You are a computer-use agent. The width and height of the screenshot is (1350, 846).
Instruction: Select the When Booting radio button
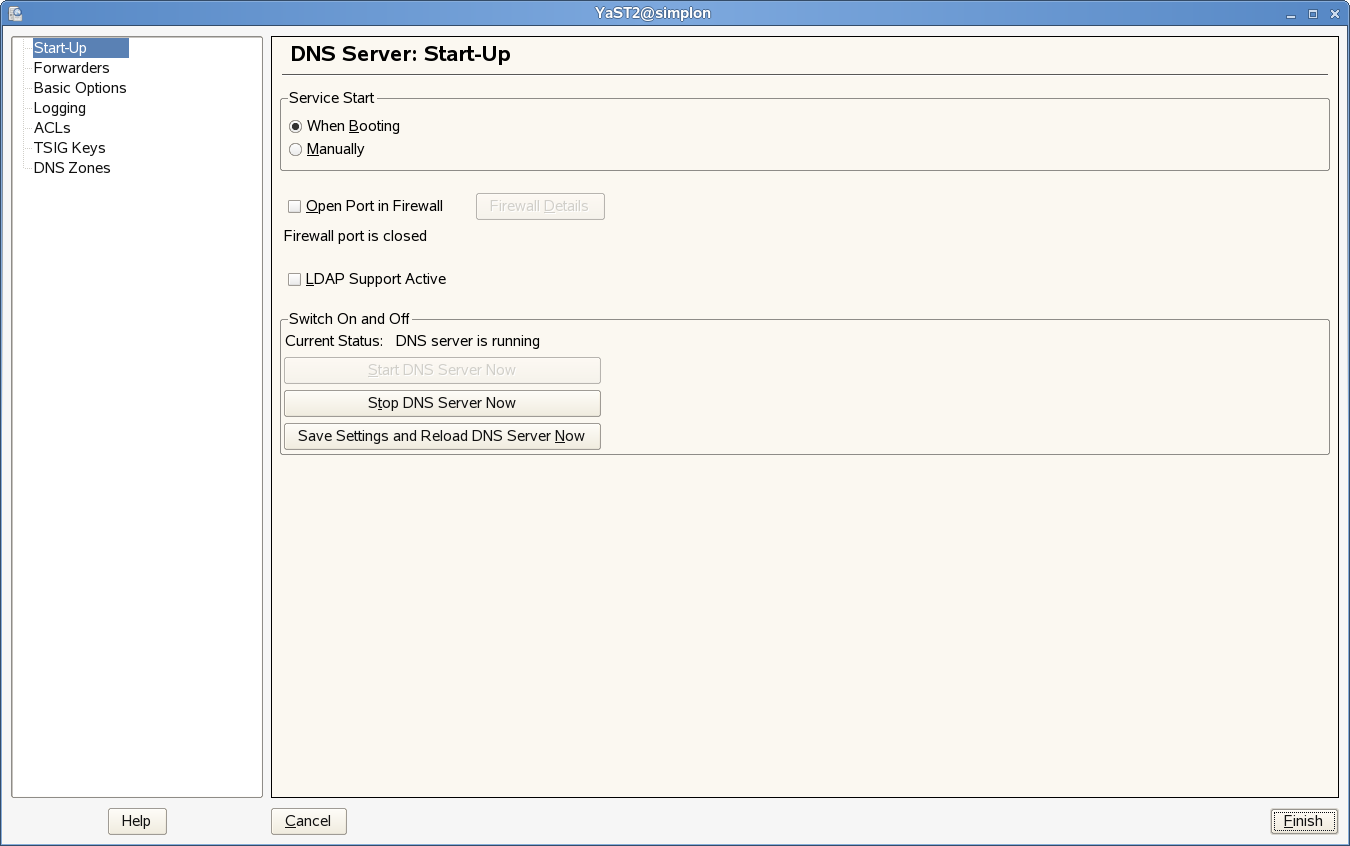point(295,126)
